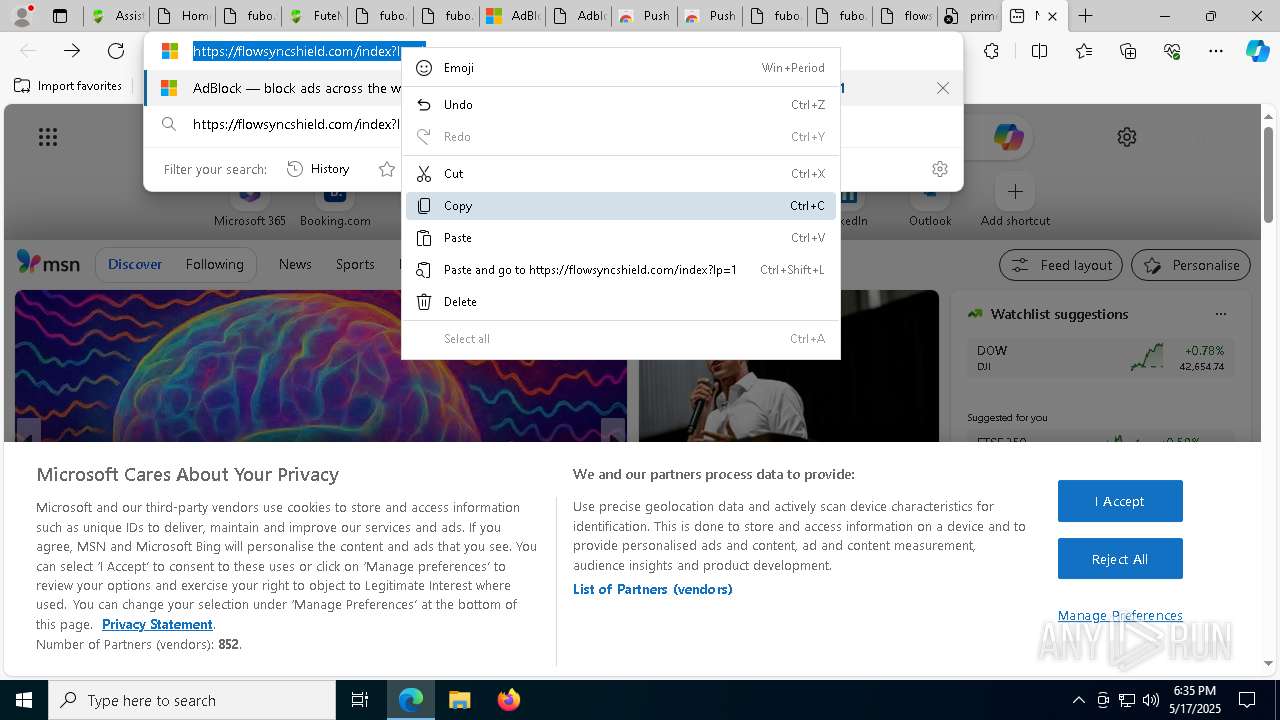Switch to the prim browser tab

pyautogui.click(x=971, y=16)
